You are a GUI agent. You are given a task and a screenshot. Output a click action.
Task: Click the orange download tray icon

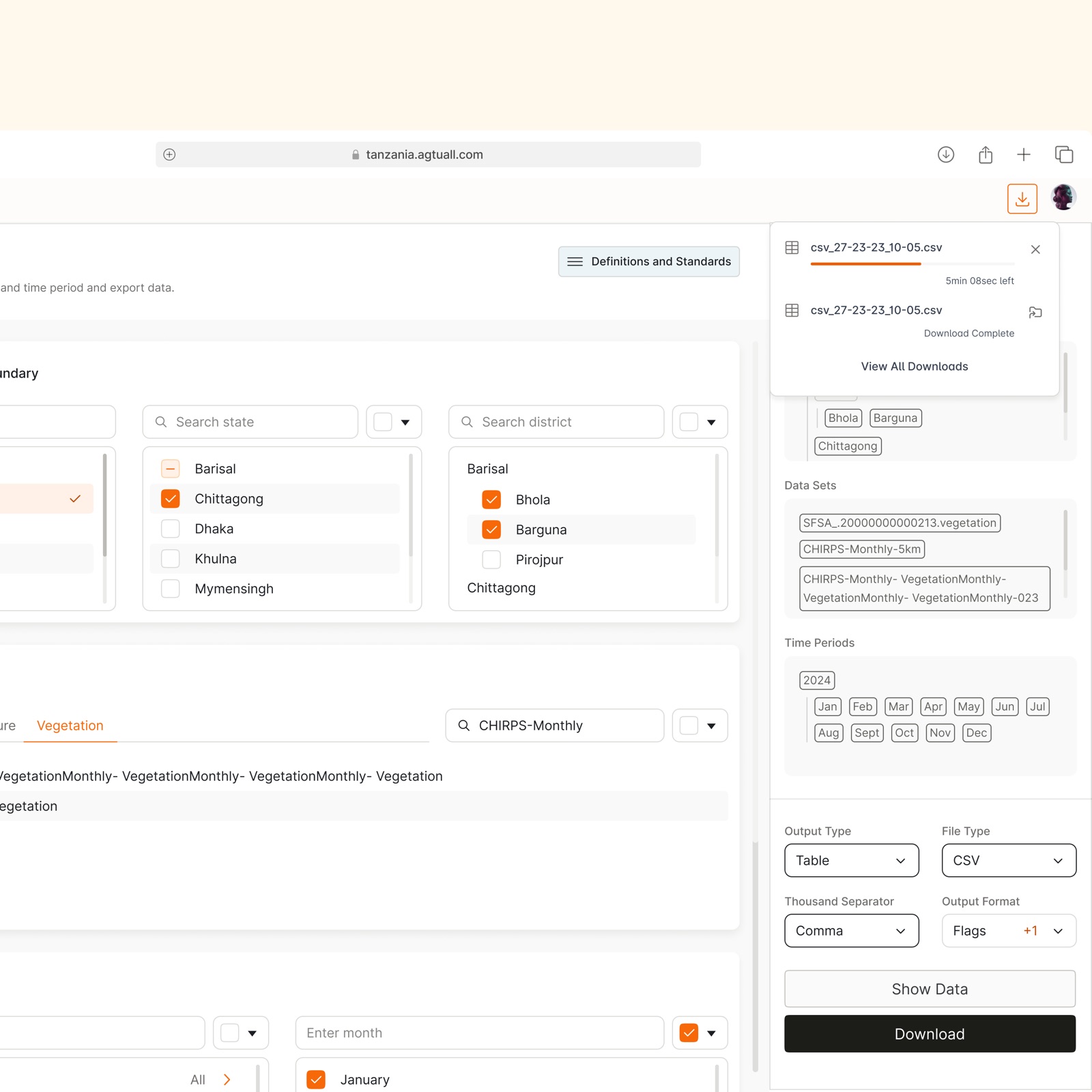coord(1022,199)
